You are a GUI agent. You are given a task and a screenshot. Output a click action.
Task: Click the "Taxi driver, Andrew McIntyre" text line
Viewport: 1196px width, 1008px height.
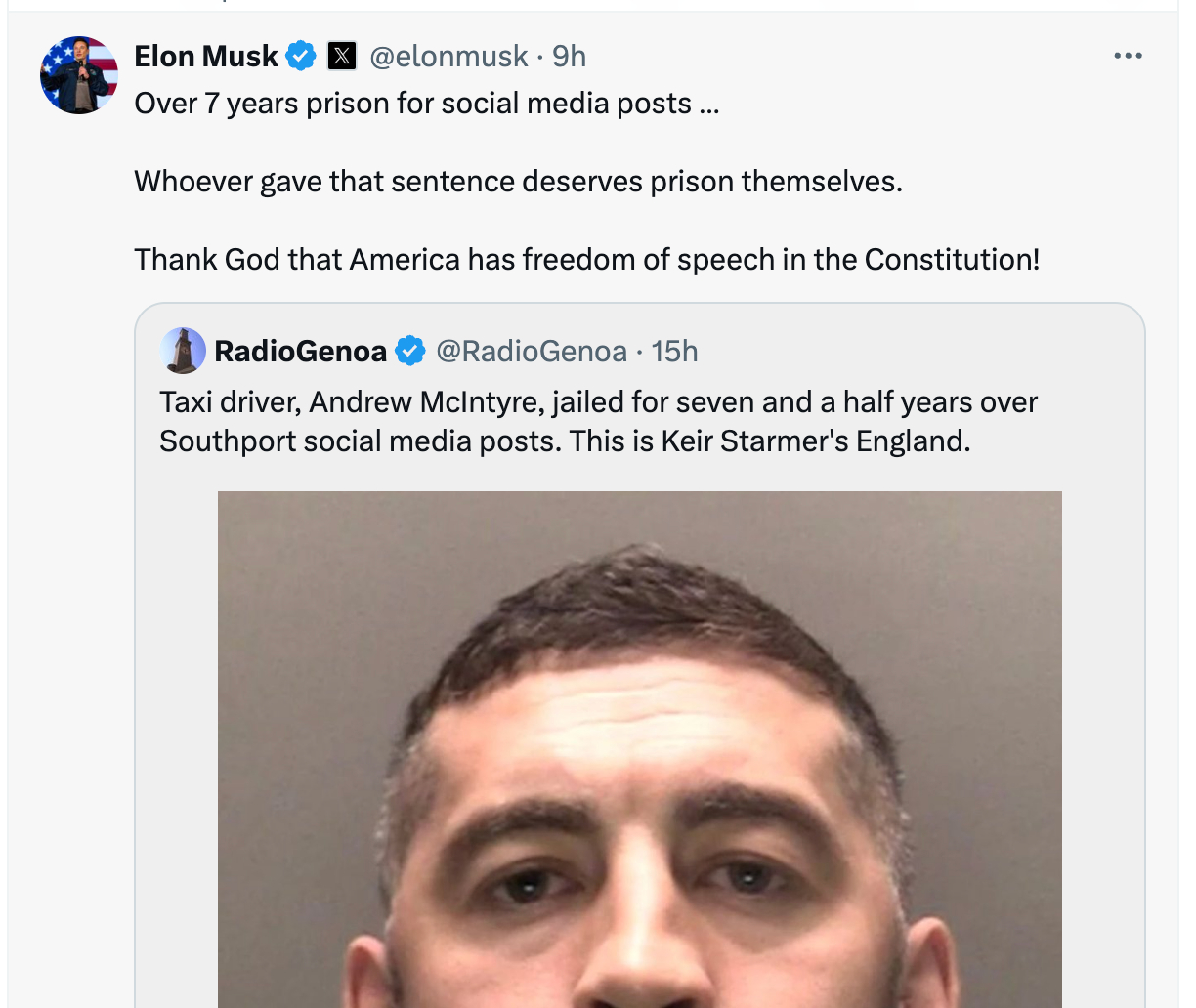pyautogui.click(x=598, y=402)
